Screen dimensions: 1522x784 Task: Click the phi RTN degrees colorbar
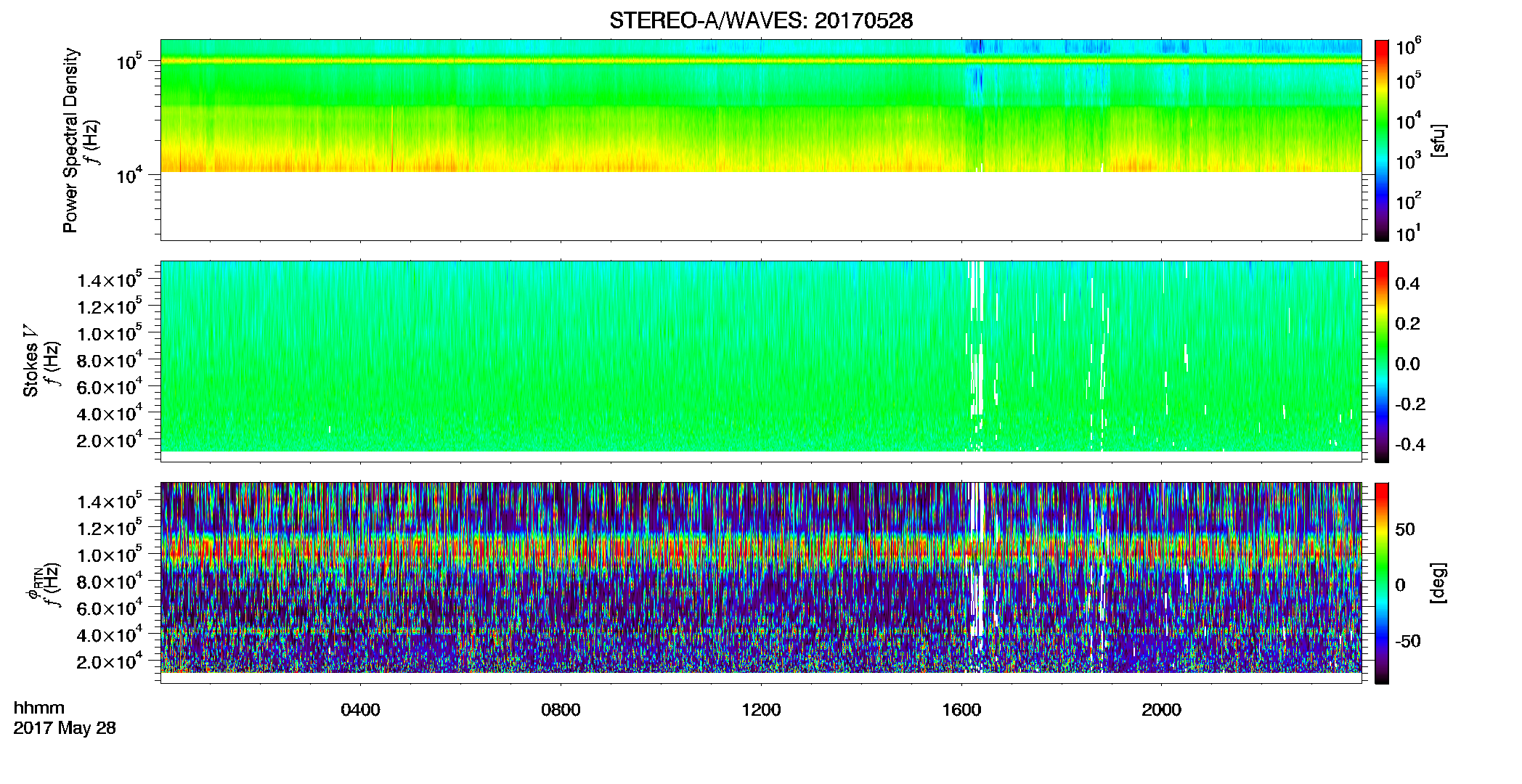[x=1381, y=583]
